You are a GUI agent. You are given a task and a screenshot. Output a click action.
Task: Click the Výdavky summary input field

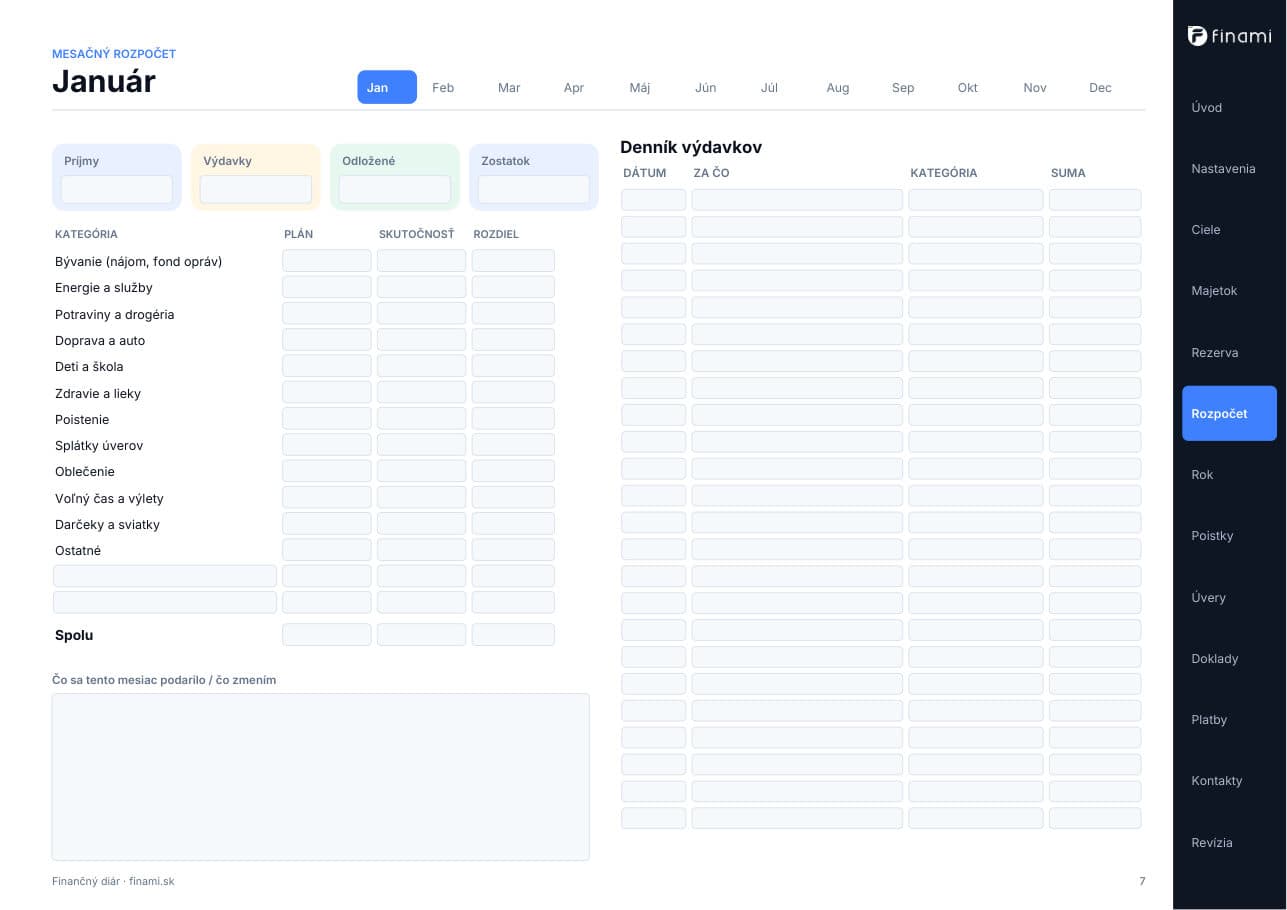point(256,189)
